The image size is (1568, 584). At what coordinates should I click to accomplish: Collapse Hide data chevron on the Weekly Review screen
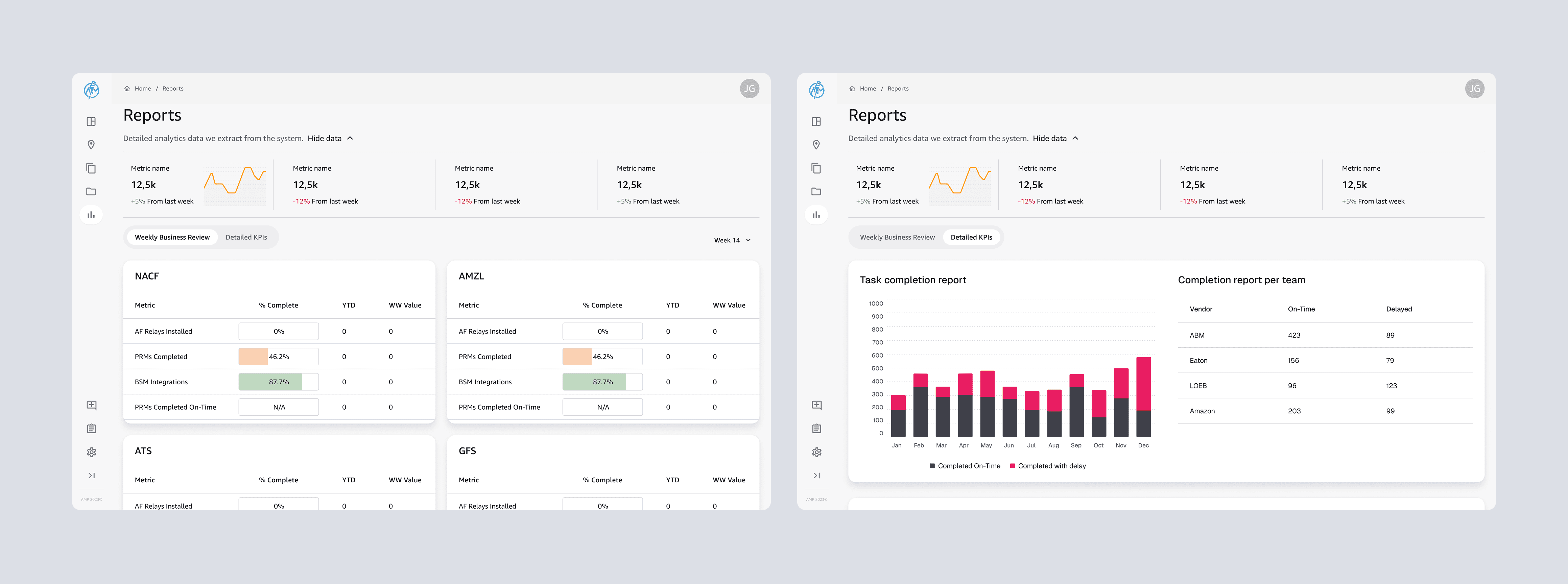pos(350,138)
